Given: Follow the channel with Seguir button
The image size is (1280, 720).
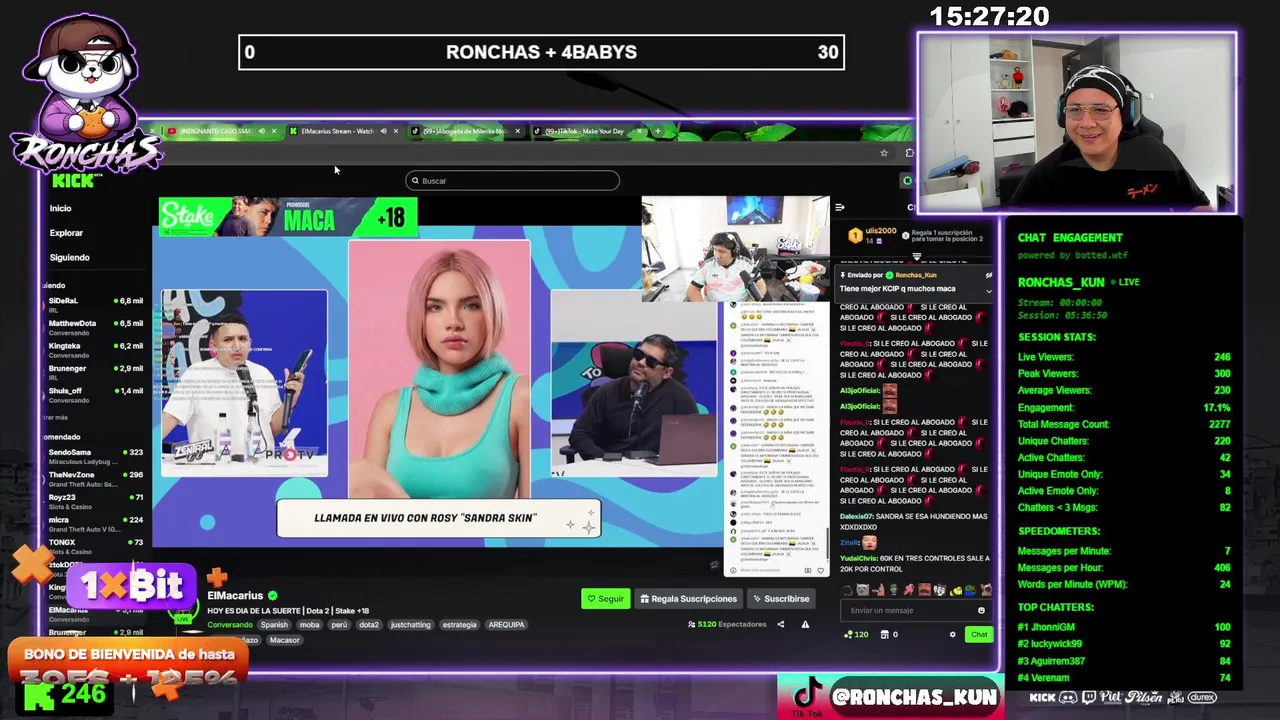Looking at the screenshot, I should tap(606, 599).
